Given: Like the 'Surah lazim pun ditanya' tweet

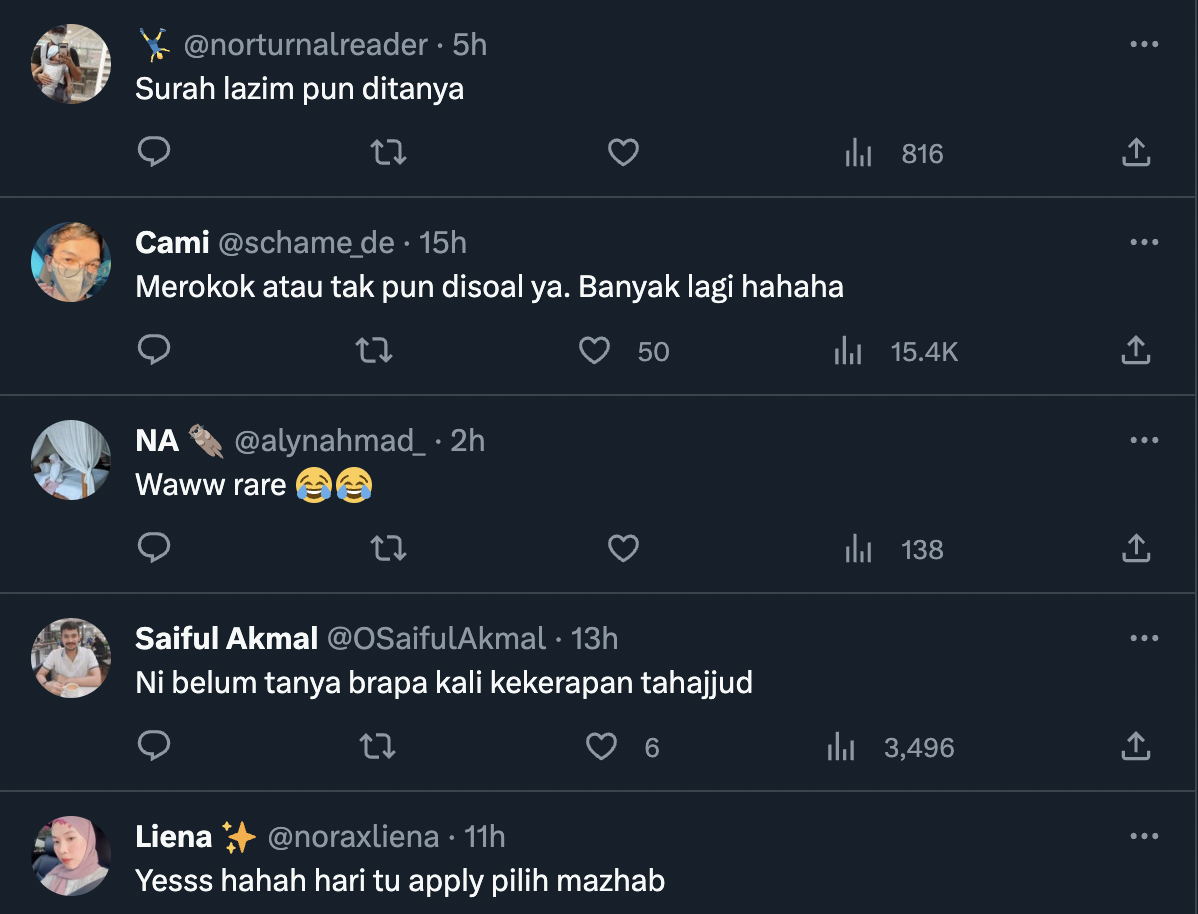Looking at the screenshot, I should coord(623,153).
